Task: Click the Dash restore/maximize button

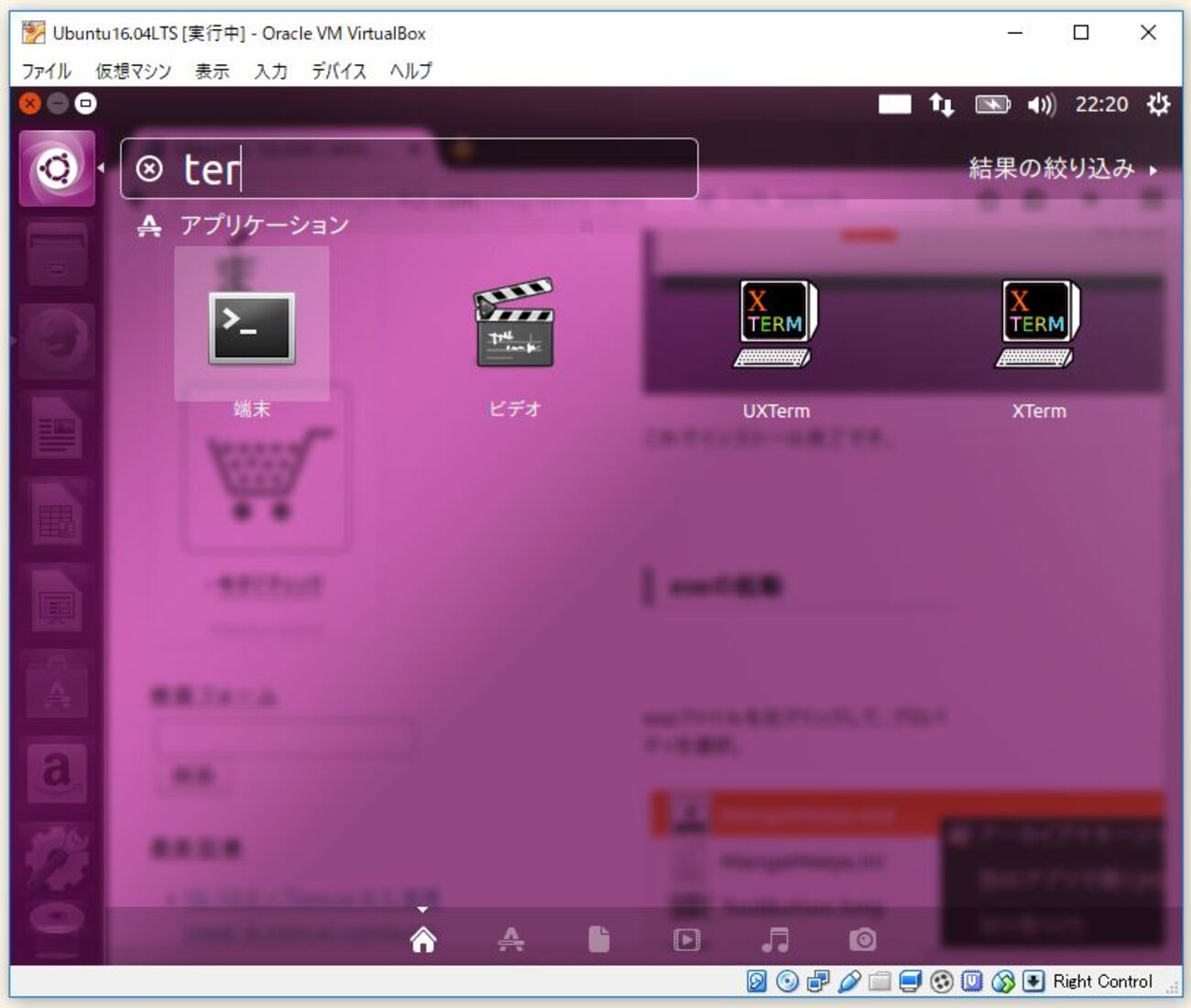Action: 85,104
